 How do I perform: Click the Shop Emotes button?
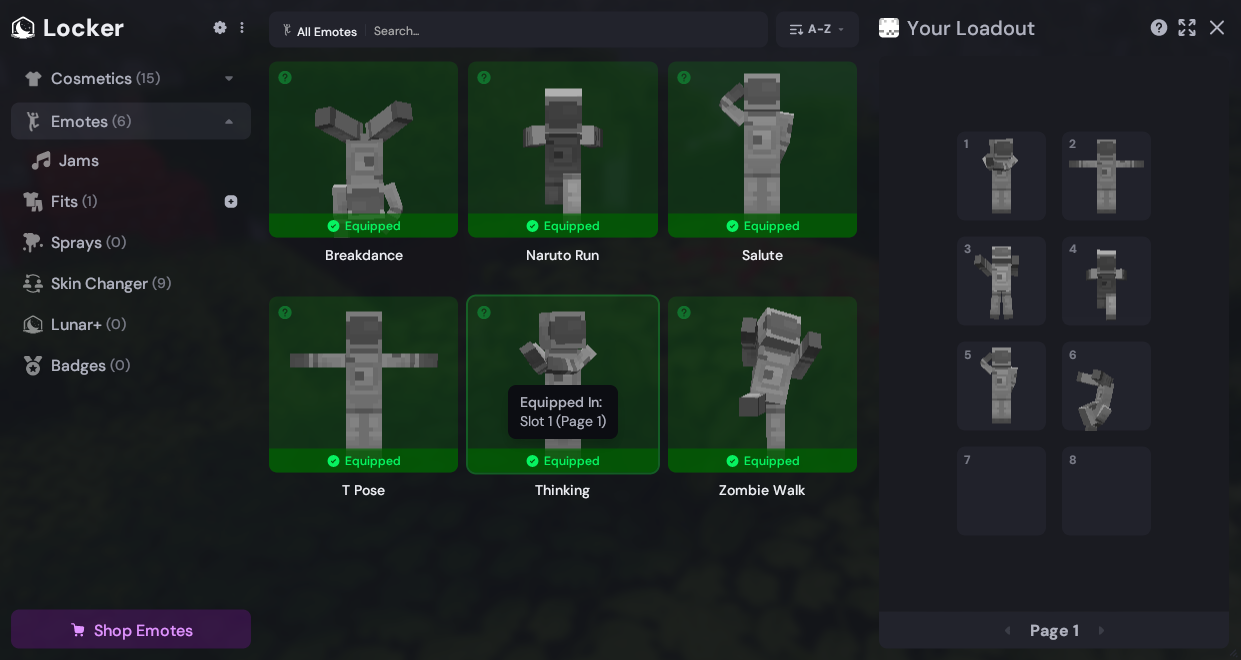[x=131, y=630]
